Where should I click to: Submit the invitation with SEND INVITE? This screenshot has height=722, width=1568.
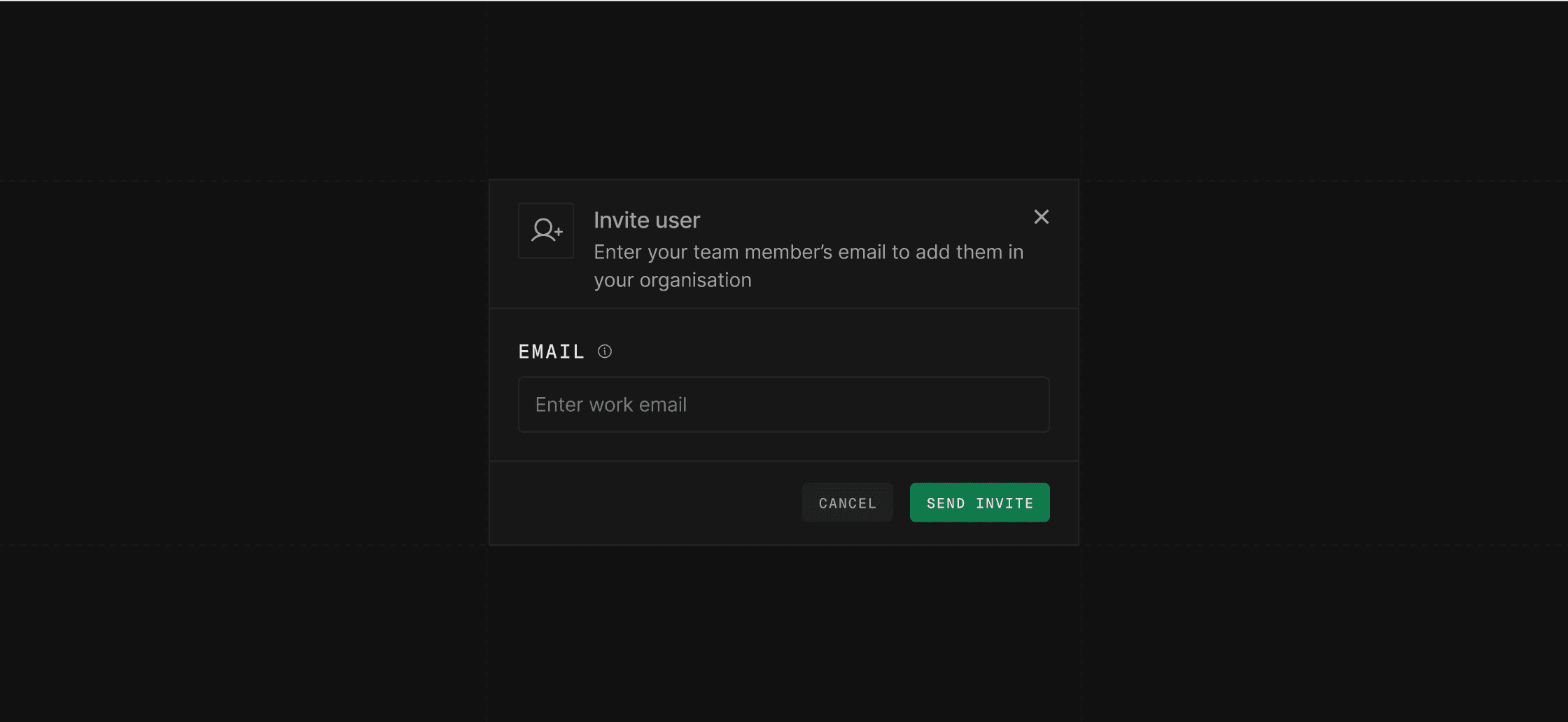click(x=979, y=503)
